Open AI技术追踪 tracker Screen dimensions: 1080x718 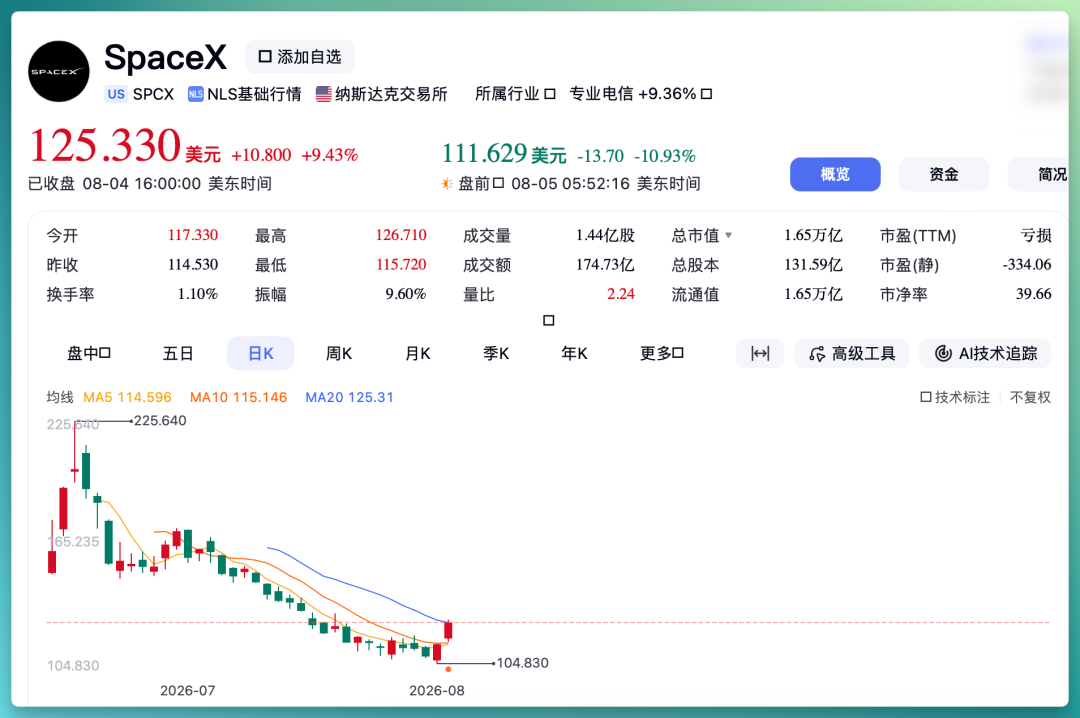click(986, 353)
